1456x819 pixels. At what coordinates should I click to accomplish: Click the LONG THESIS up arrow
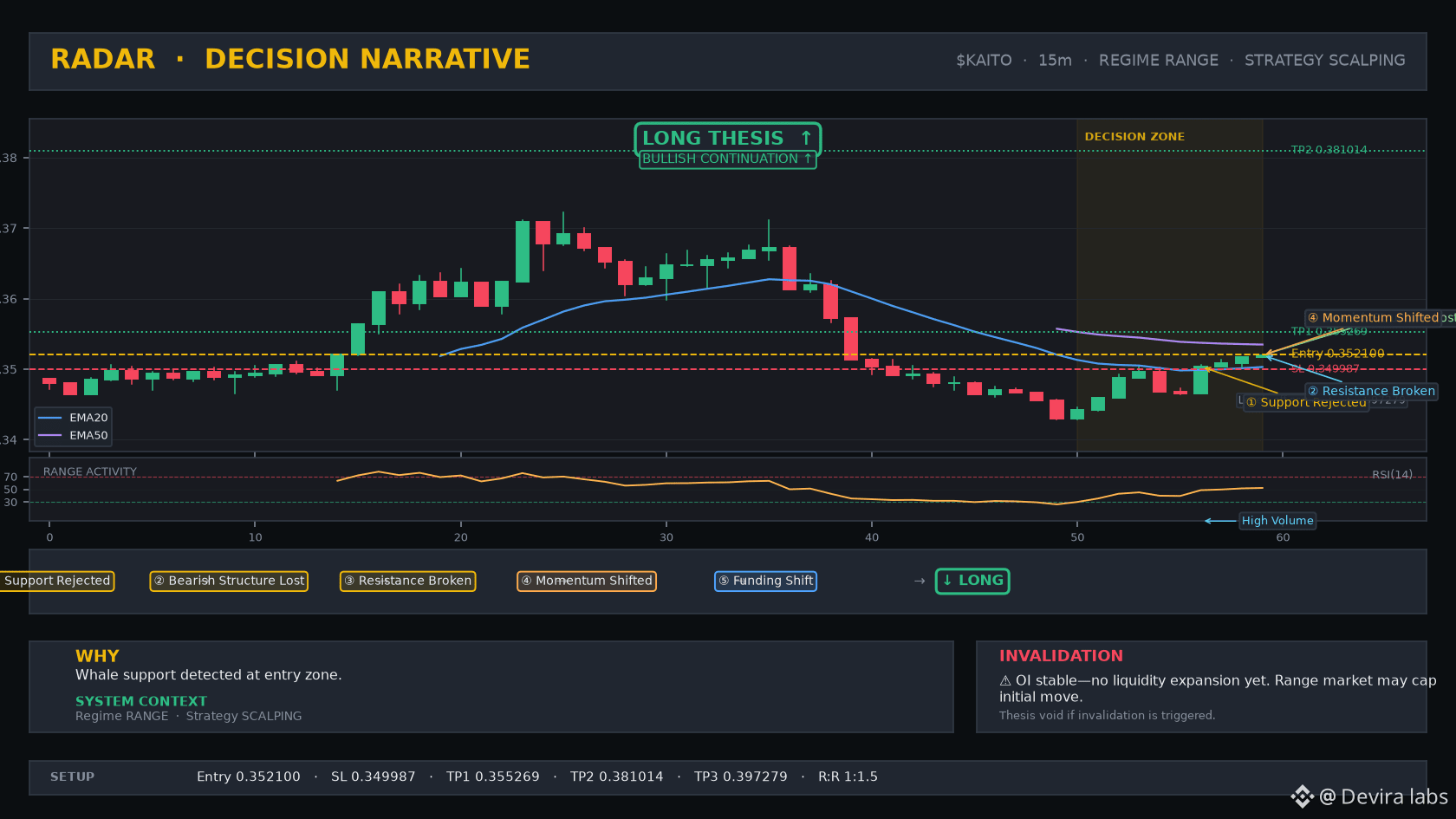pos(806,138)
